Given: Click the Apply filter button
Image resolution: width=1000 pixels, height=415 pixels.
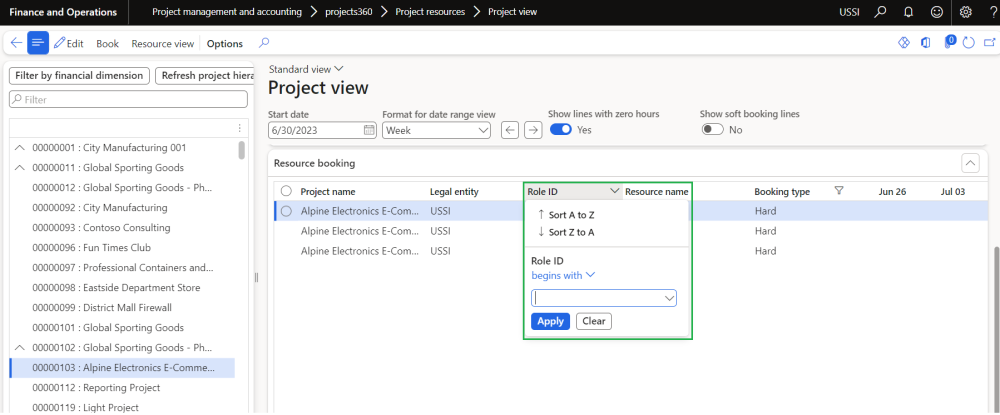Looking at the screenshot, I should 550,321.
